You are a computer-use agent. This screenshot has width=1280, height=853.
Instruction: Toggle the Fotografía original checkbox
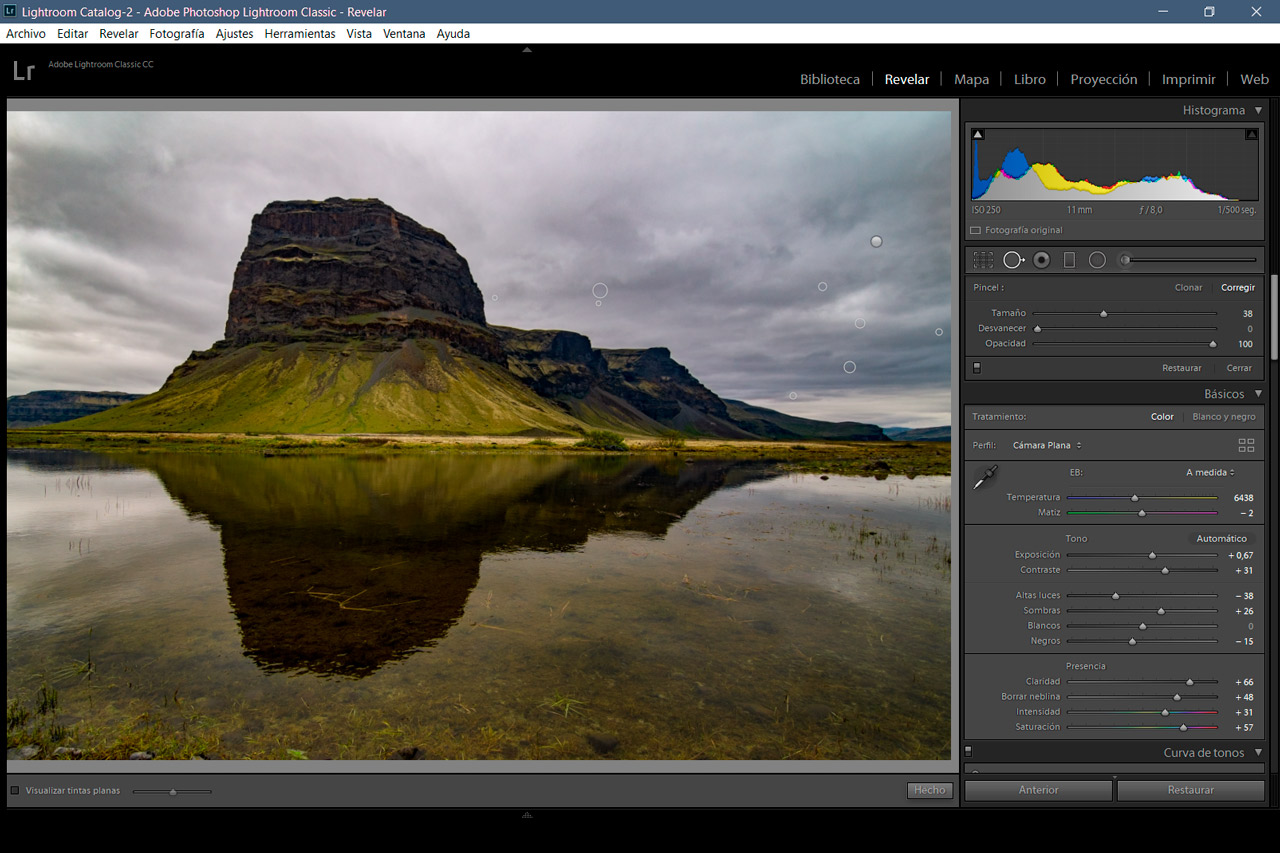tap(976, 230)
